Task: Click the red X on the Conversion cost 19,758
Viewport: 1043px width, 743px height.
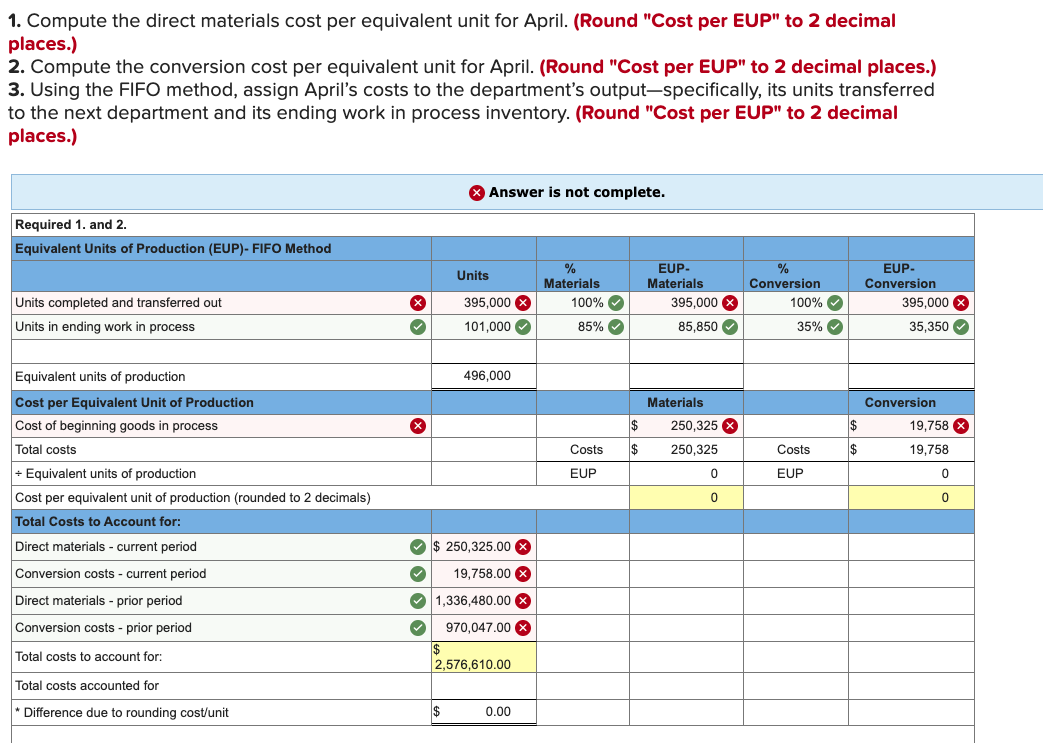Action: click(958, 425)
